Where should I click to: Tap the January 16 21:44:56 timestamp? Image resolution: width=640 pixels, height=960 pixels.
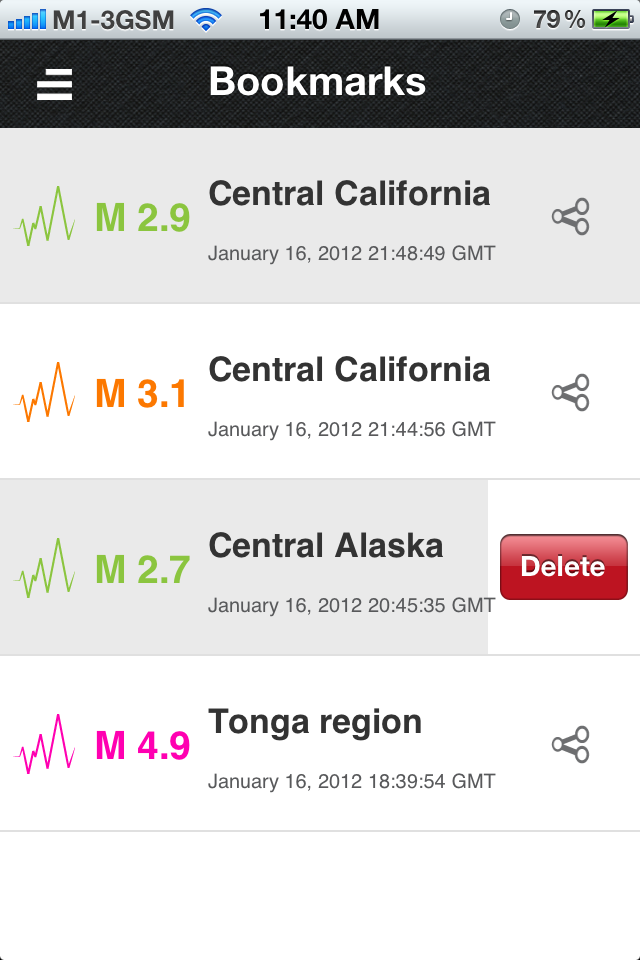pos(350,429)
